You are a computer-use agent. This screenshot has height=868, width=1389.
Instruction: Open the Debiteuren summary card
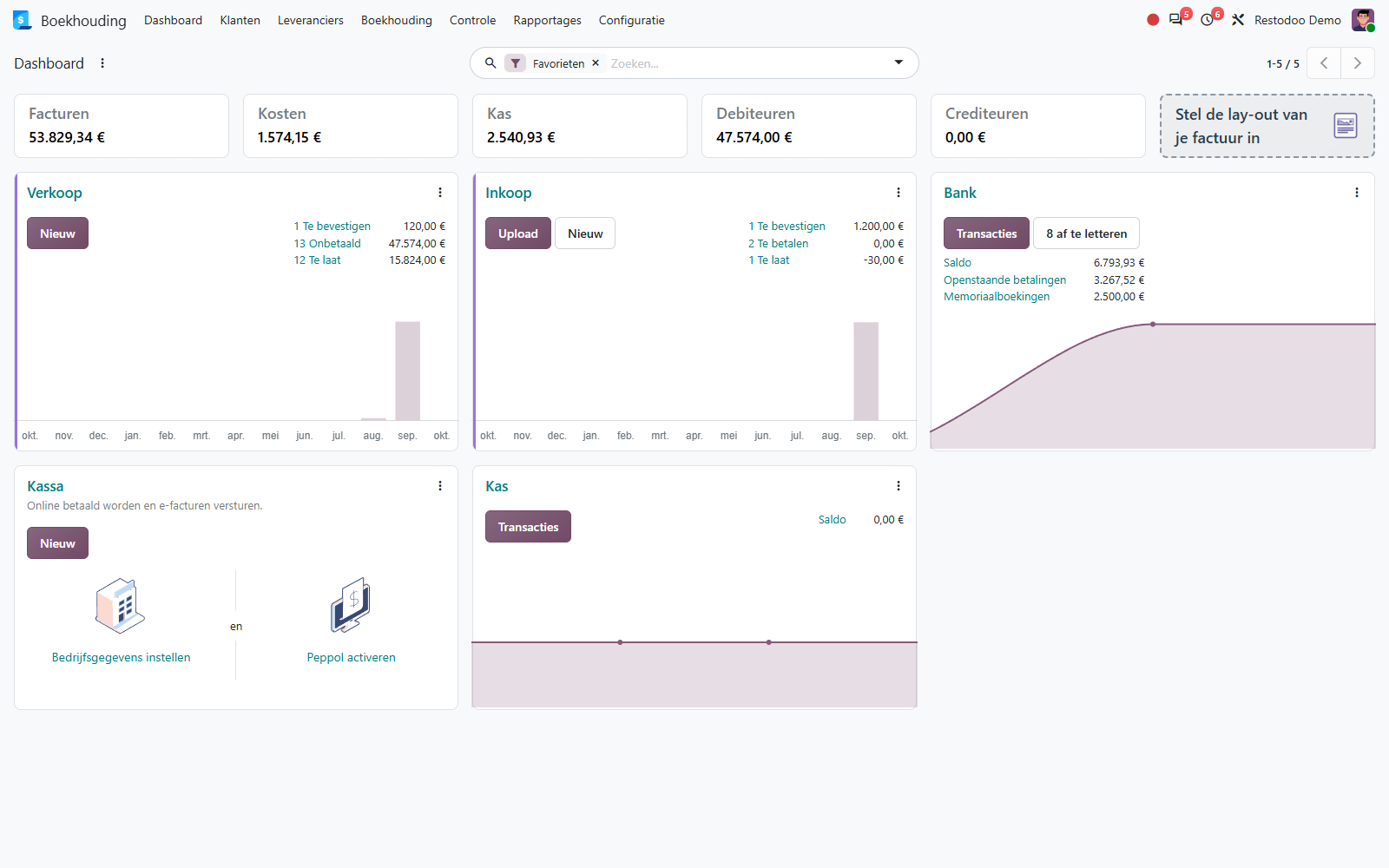(x=808, y=126)
